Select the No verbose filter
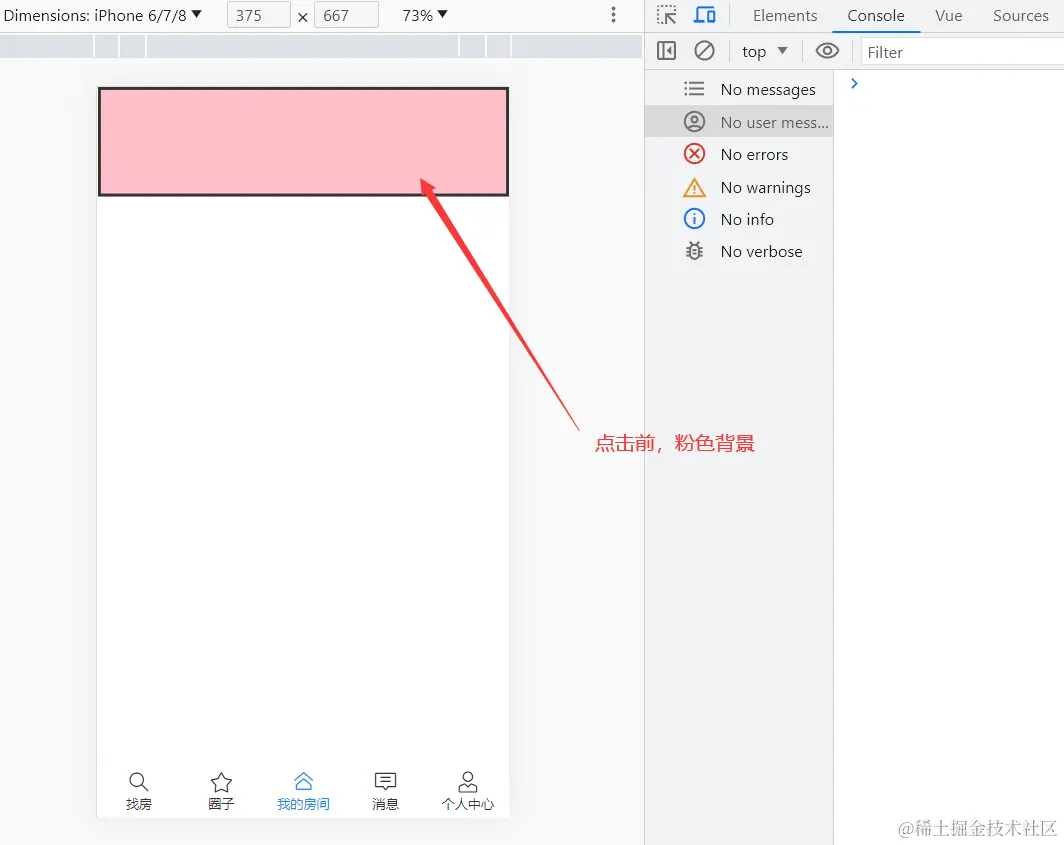The image size is (1064, 845). tap(761, 251)
